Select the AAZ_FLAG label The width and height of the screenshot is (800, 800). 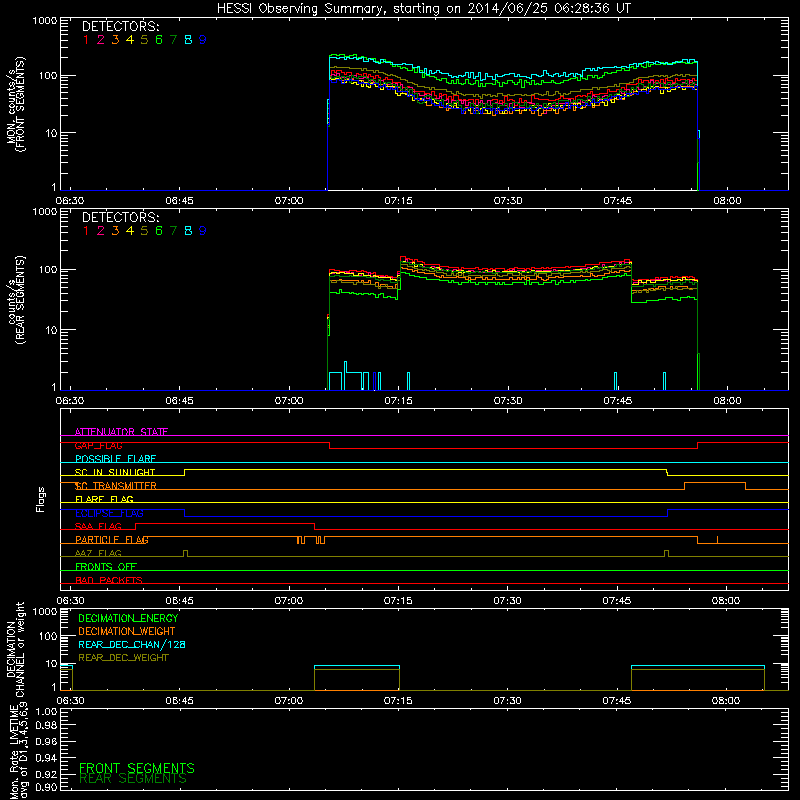[x=98, y=553]
